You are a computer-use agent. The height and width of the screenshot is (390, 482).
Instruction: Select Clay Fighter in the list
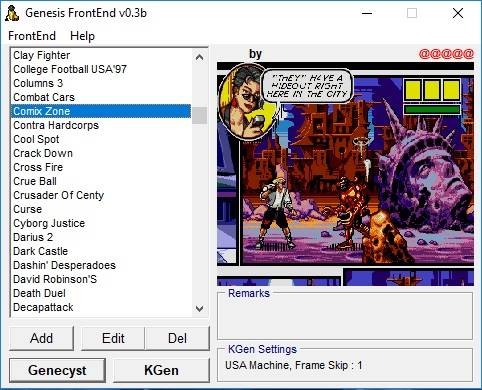(42, 55)
